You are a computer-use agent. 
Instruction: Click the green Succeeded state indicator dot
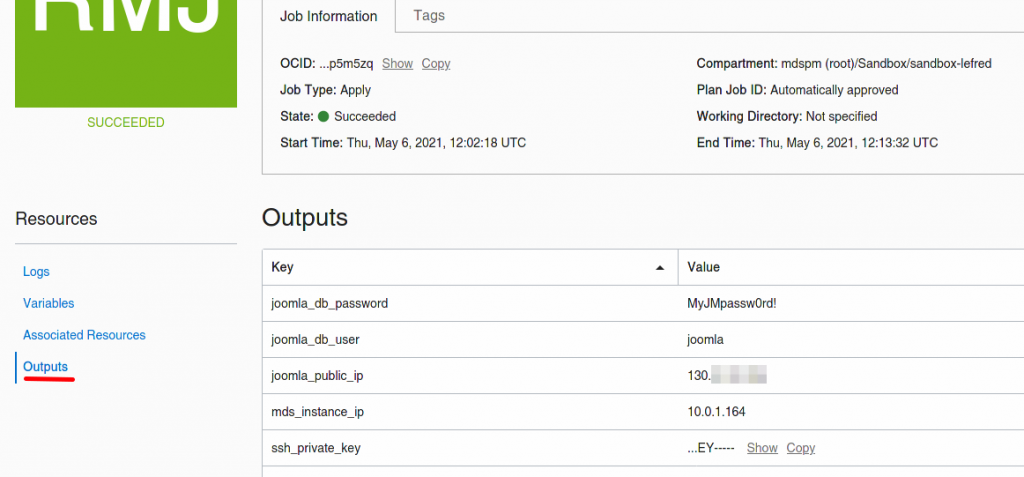click(x=323, y=117)
